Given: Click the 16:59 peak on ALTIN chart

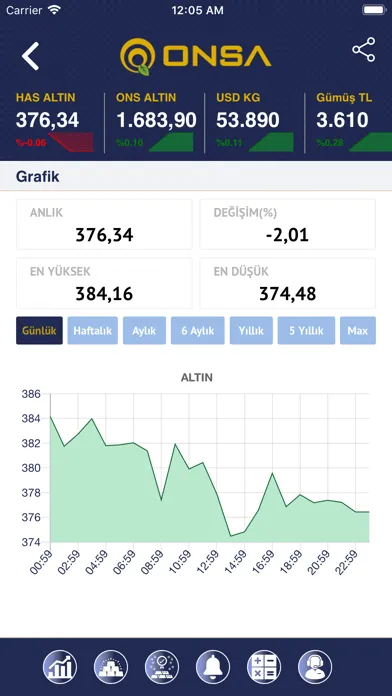Looking at the screenshot, I should pyautogui.click(x=273, y=473).
